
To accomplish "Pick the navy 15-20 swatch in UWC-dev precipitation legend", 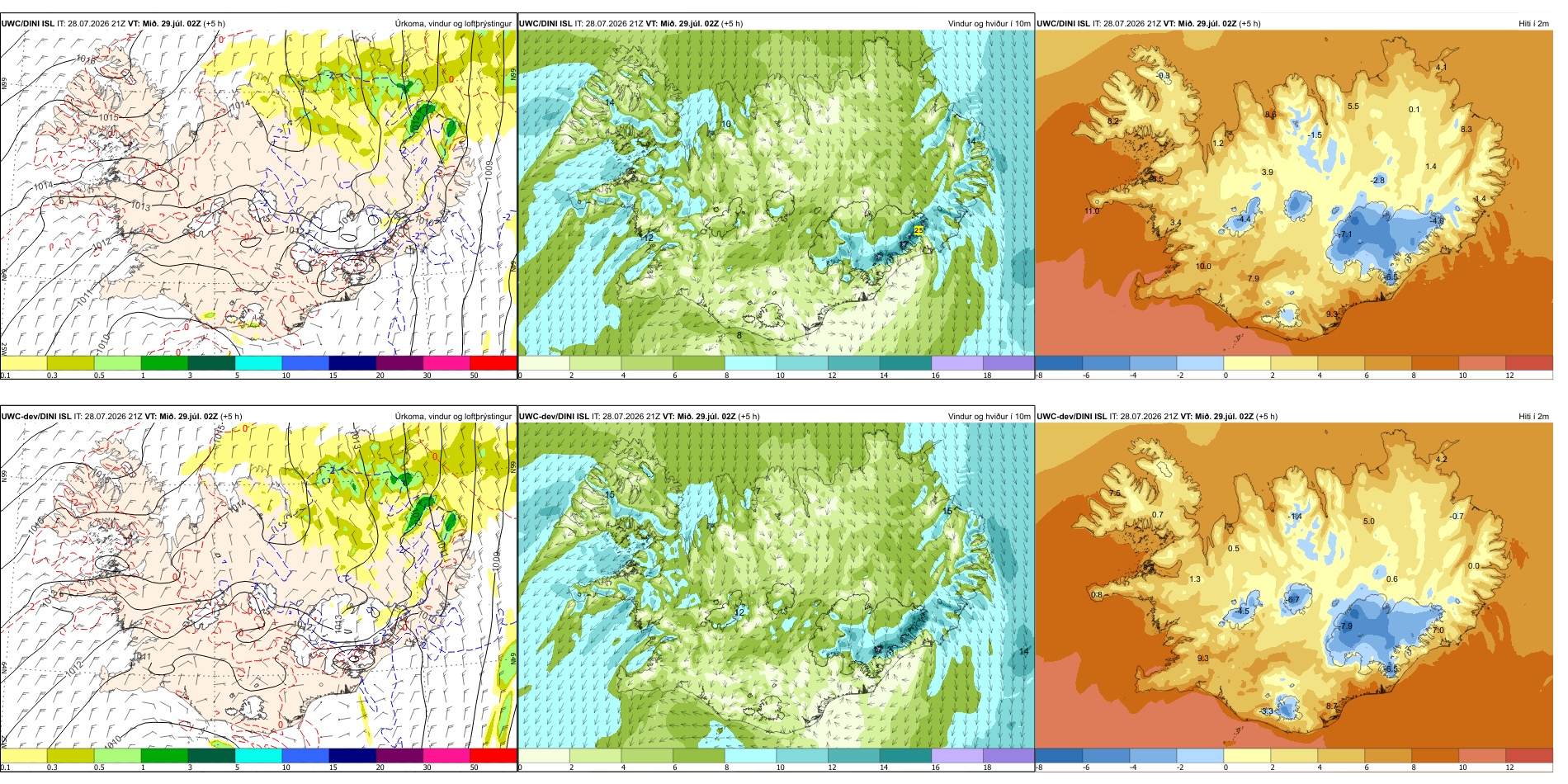I will point(352,755).
